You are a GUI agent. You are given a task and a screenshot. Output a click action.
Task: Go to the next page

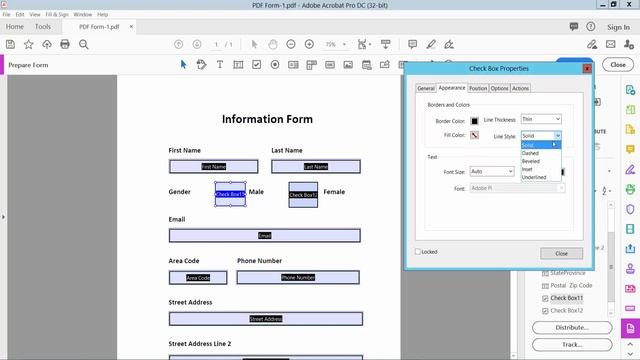(x=197, y=44)
